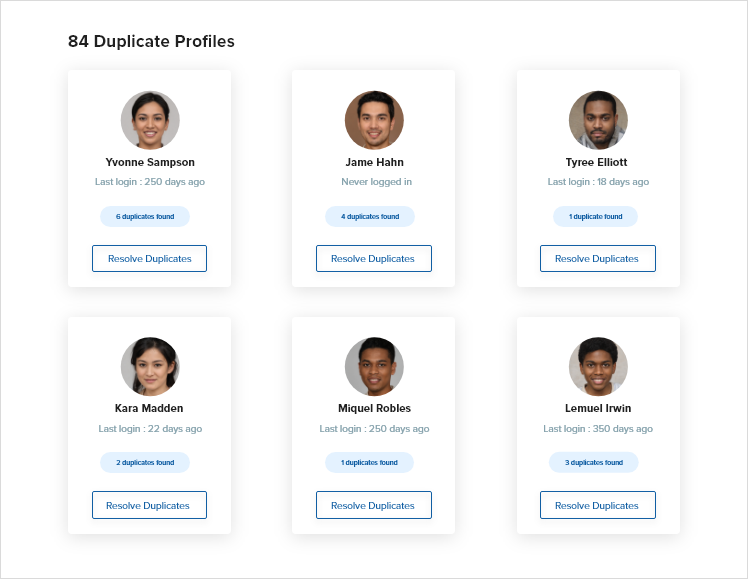Click the '4 duplicates found' badge
The width and height of the screenshot is (748, 579).
pyautogui.click(x=370, y=217)
